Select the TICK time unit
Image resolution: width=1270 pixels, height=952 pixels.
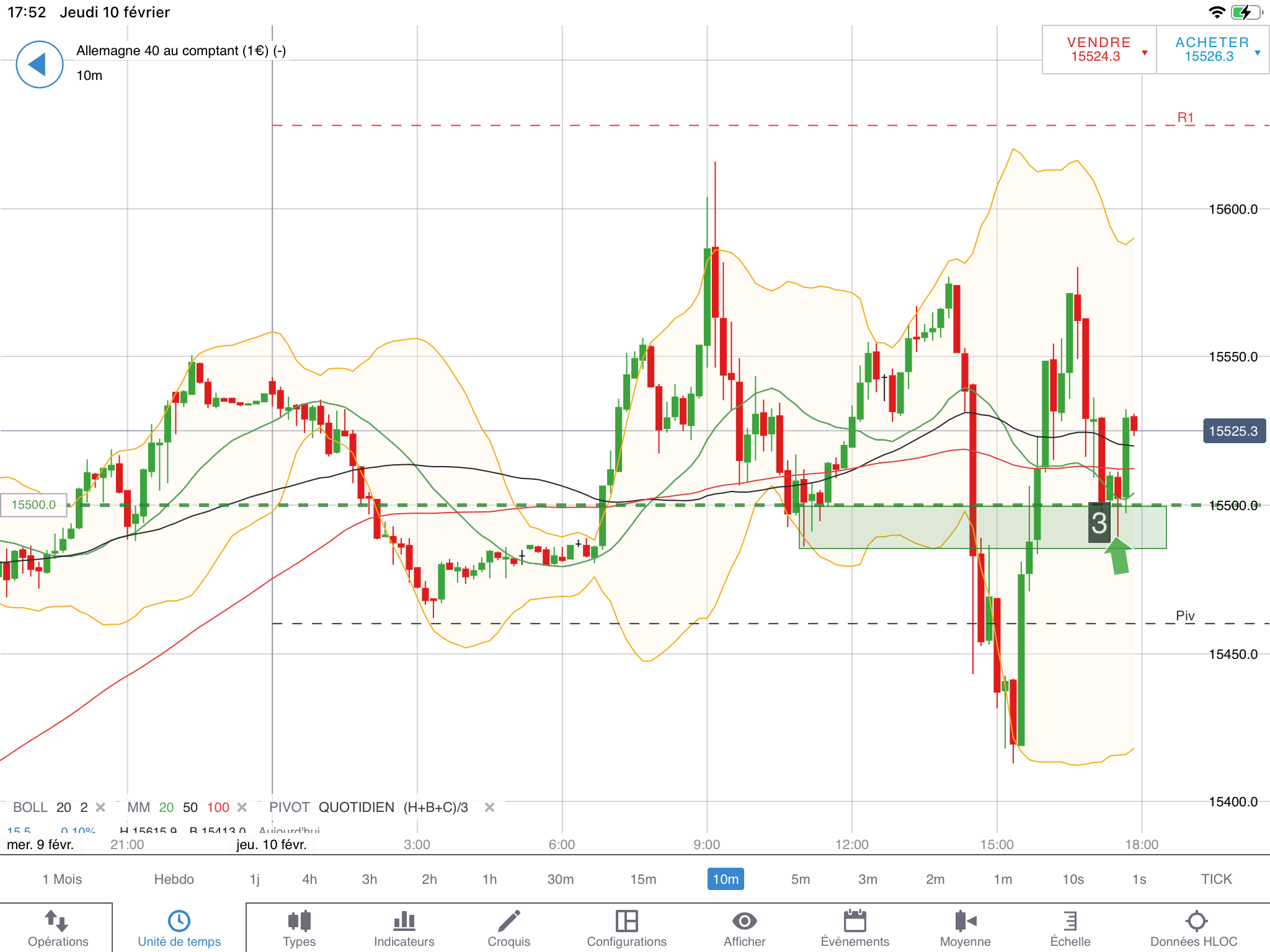point(1216,879)
